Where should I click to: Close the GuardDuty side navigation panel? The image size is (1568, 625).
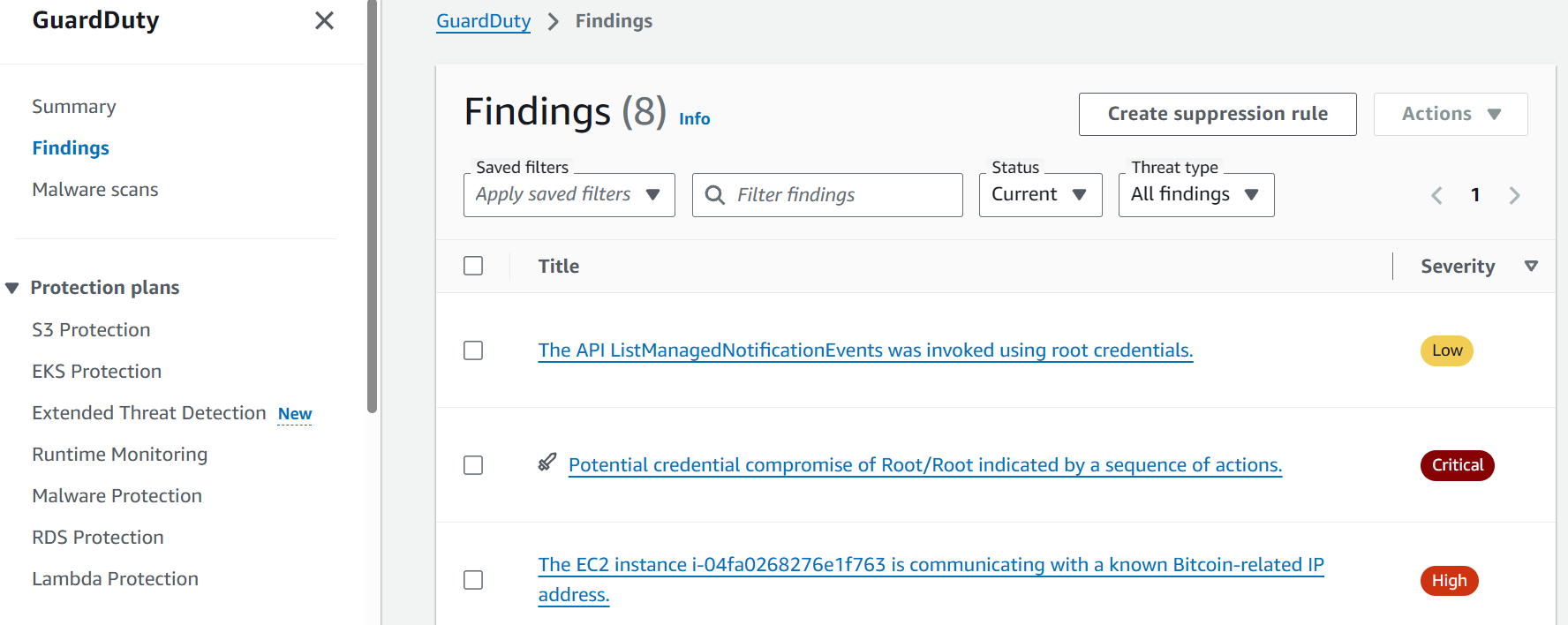[324, 20]
